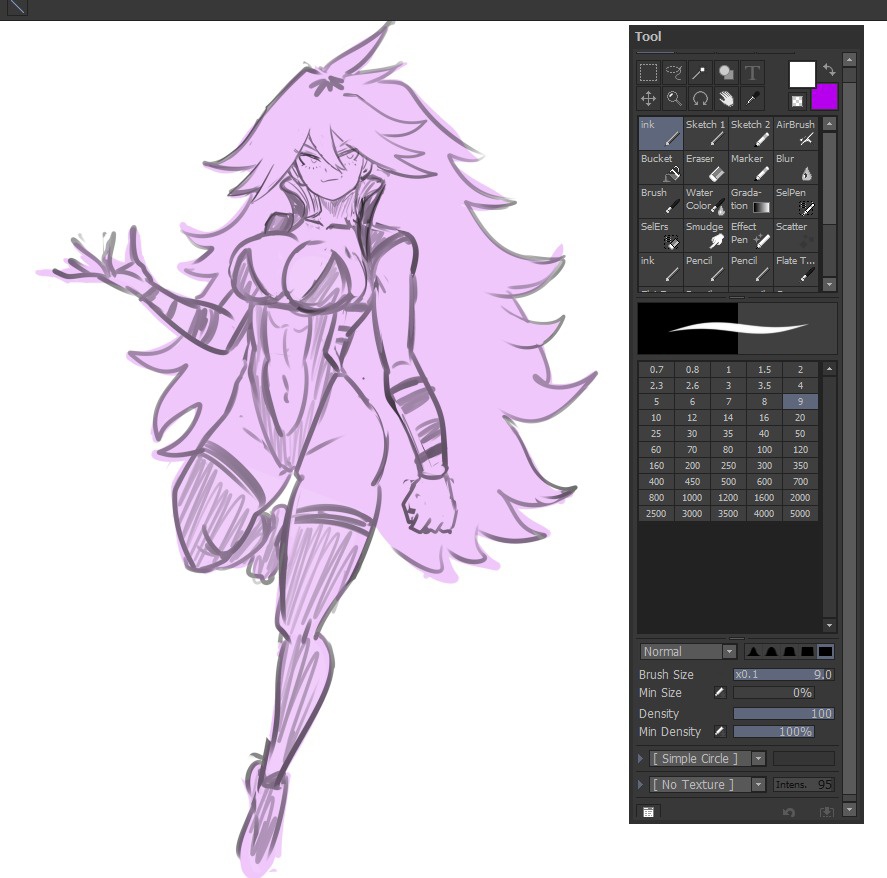887x878 pixels.
Task: Adjust the Density slider
Action: pyautogui.click(x=783, y=714)
